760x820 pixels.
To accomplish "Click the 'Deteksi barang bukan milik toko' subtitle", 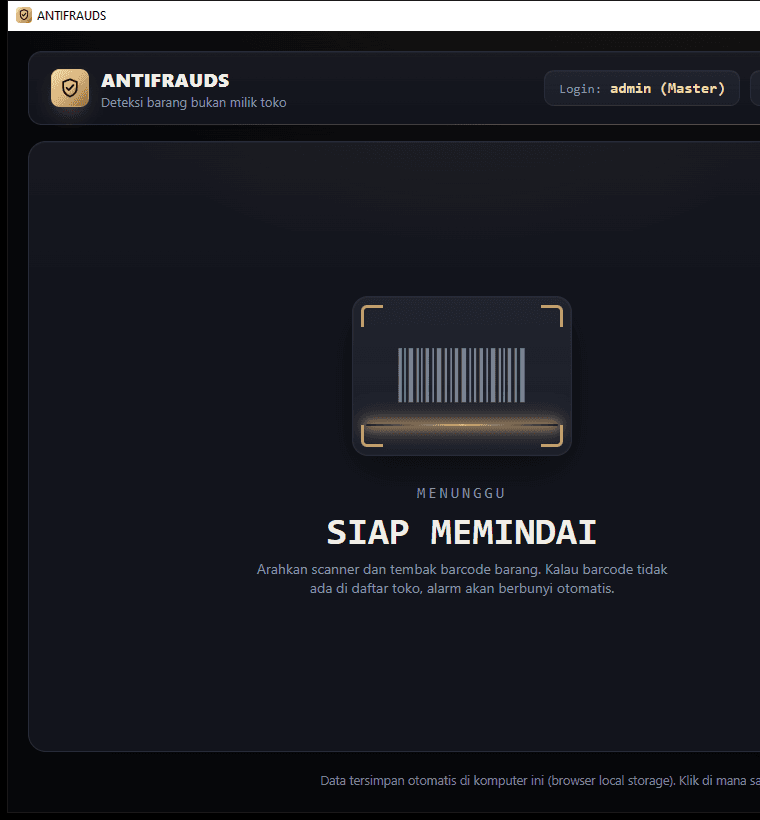I will 194,102.
